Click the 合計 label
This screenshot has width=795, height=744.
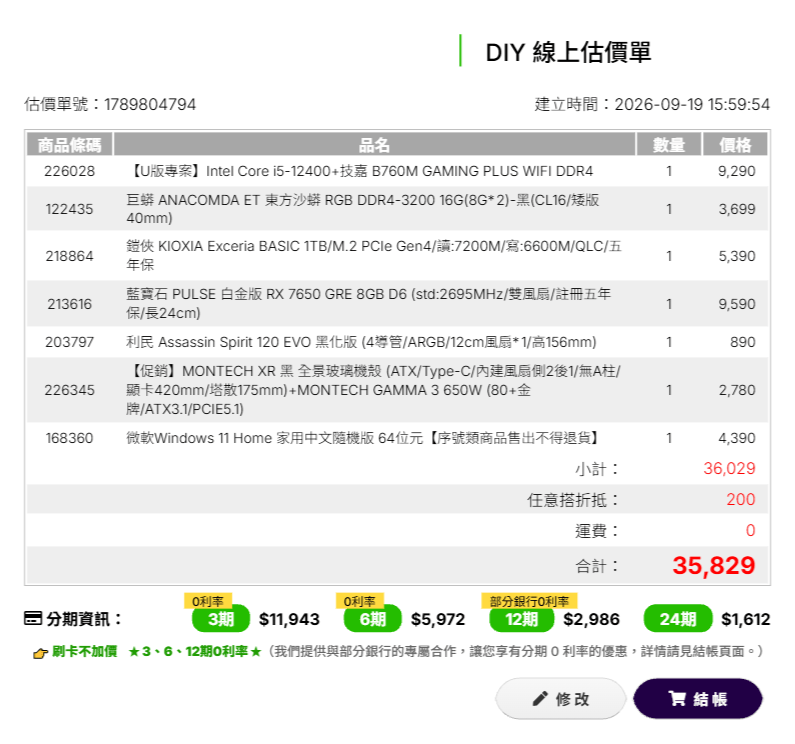[x=597, y=566]
